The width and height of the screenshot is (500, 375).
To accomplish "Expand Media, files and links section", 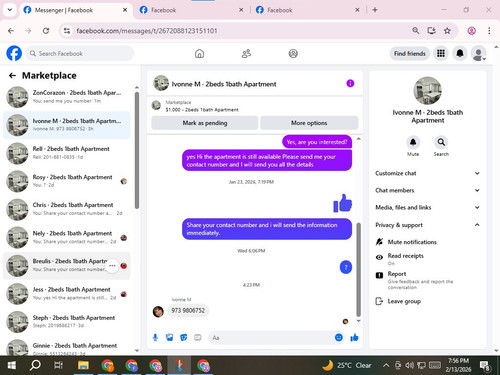I will click(427, 207).
